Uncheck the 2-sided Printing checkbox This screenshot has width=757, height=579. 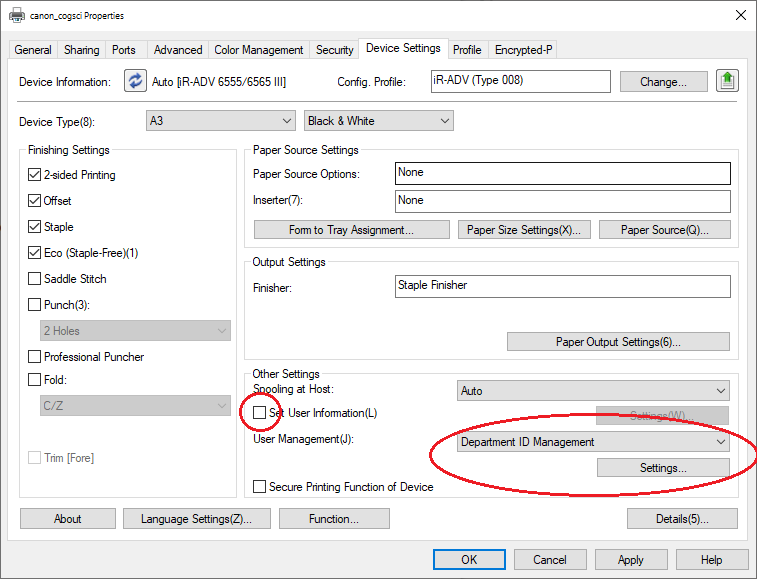click(35, 175)
